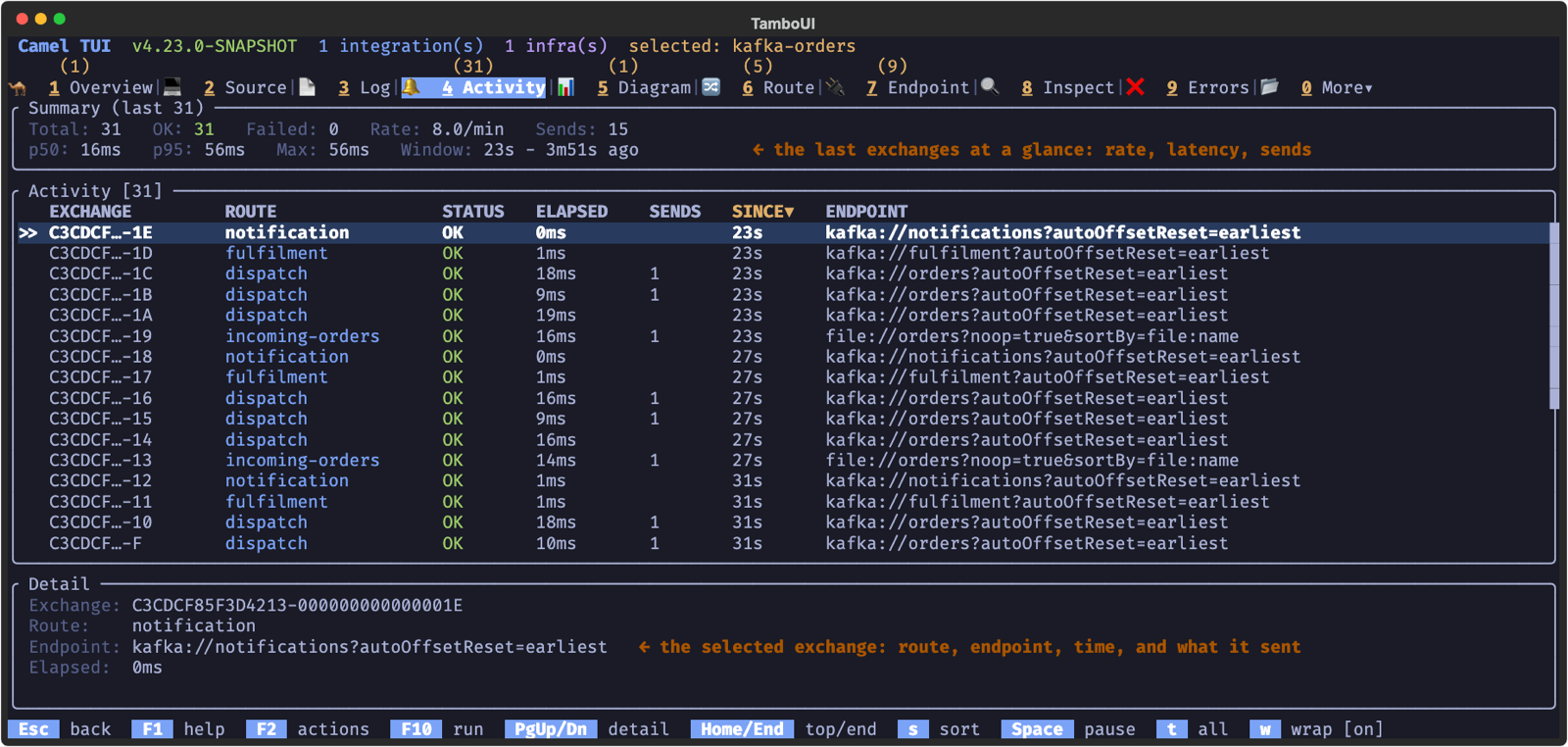
Task: Click the document page icon before Log
Action: (308, 86)
